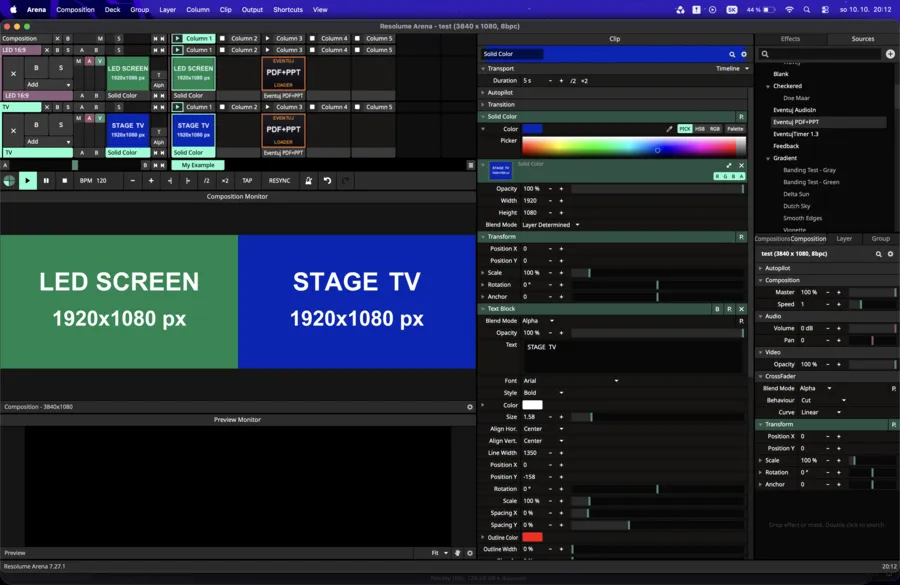Click the macOS Spotlight search icon
This screenshot has height=585, width=900.
(807, 10)
